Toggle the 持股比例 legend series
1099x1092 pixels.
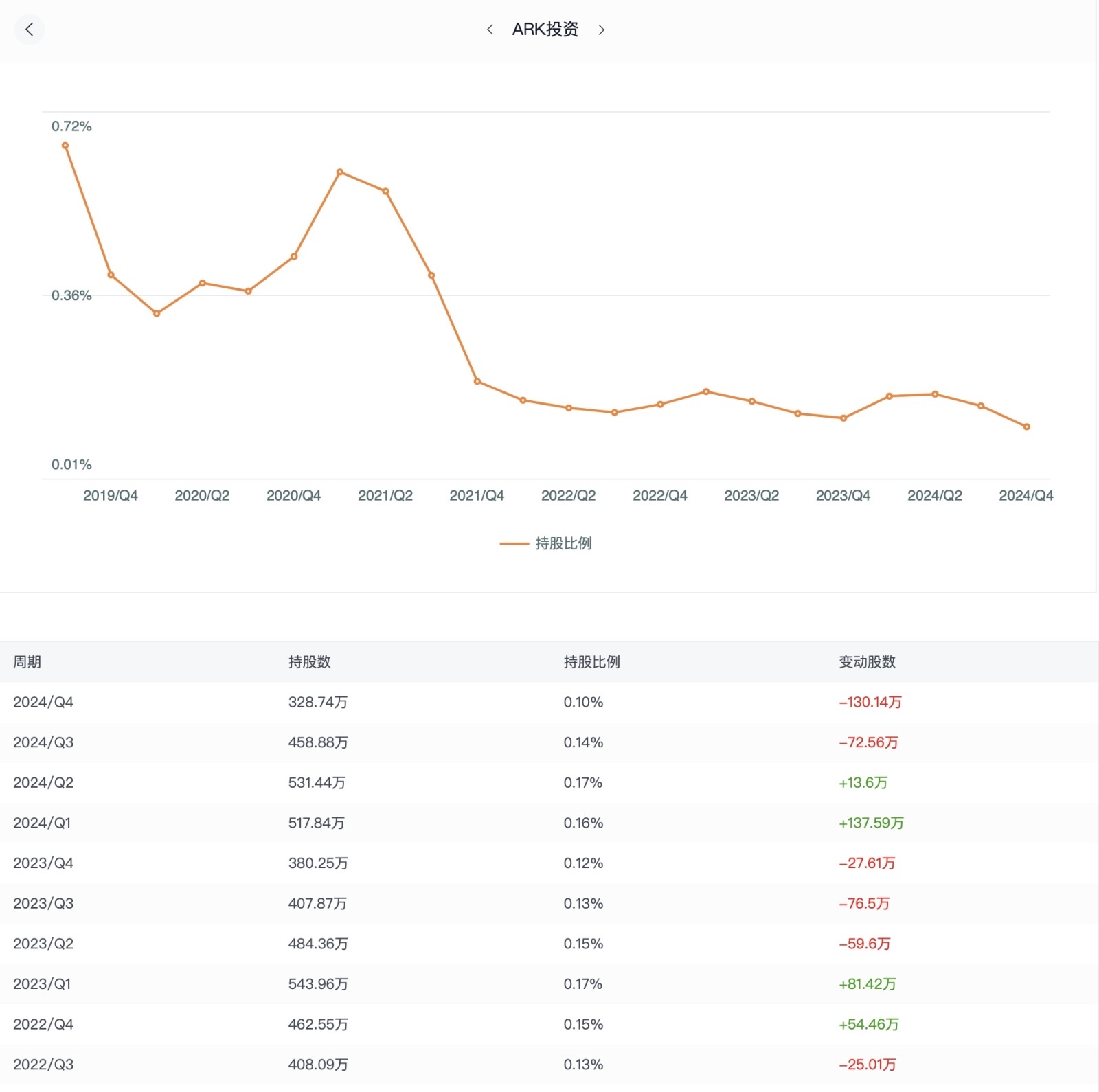(x=546, y=543)
